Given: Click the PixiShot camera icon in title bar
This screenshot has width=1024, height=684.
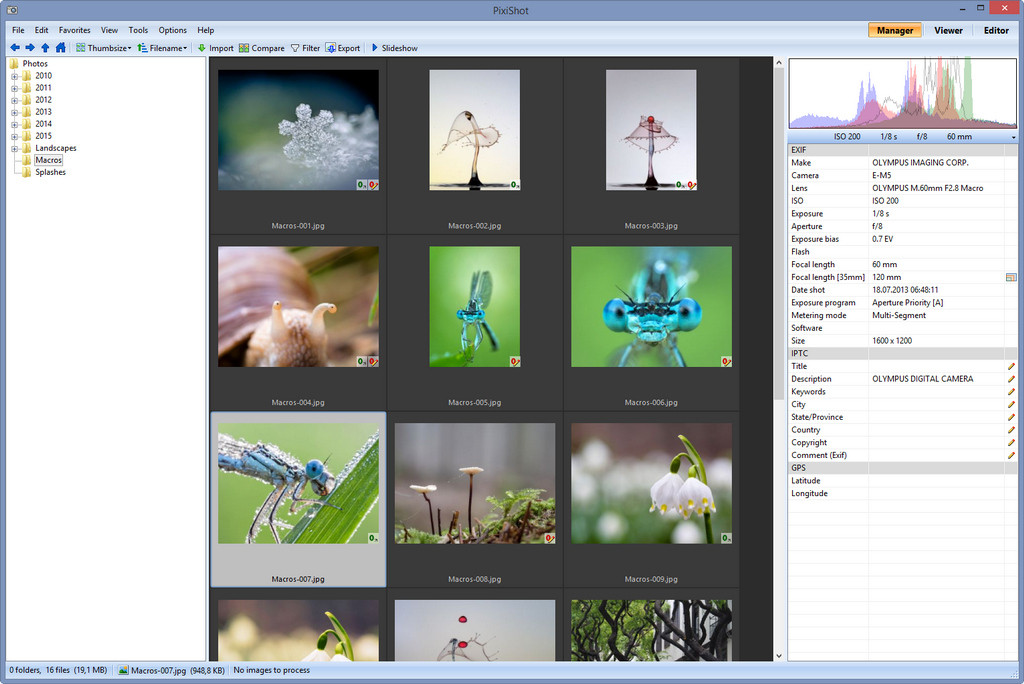Looking at the screenshot, I should click(x=12, y=10).
